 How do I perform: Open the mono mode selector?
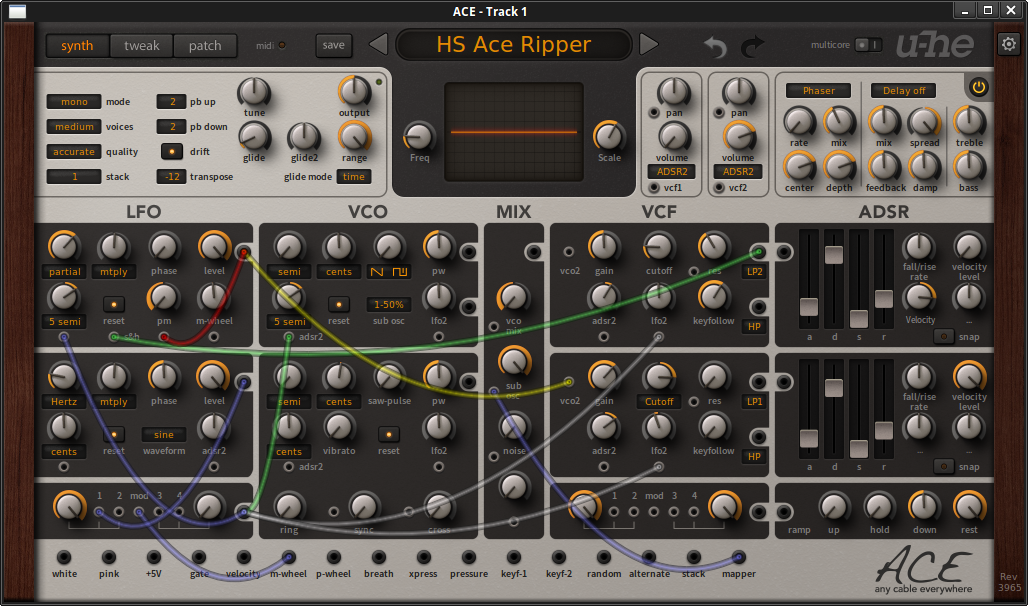point(73,102)
